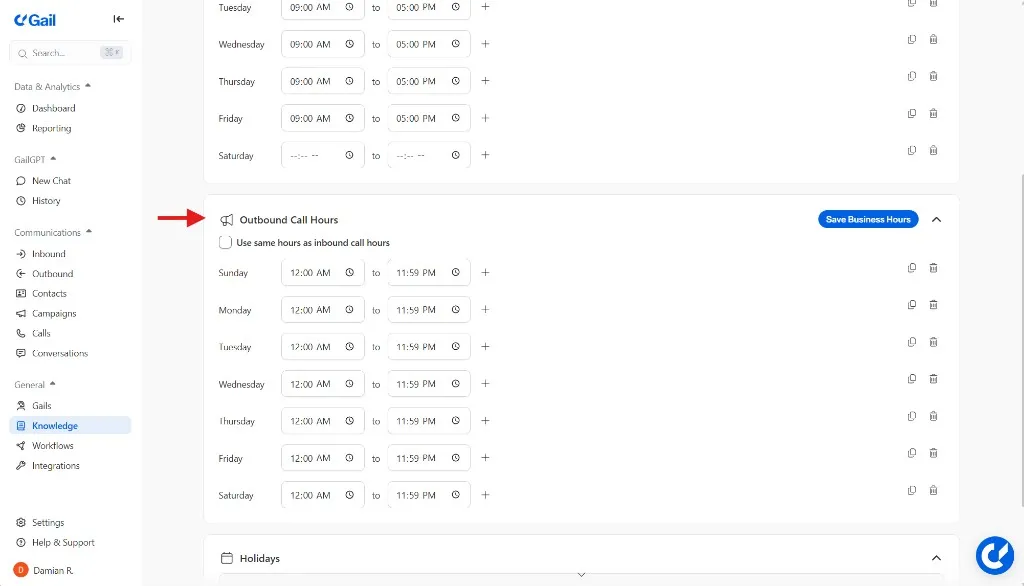Copy Sunday outbound call hours

point(912,268)
